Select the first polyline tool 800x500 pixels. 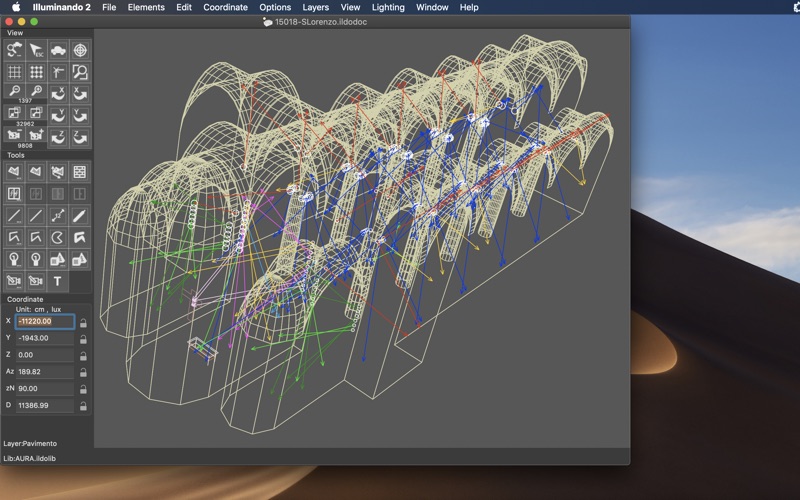pyautogui.click(x=14, y=238)
